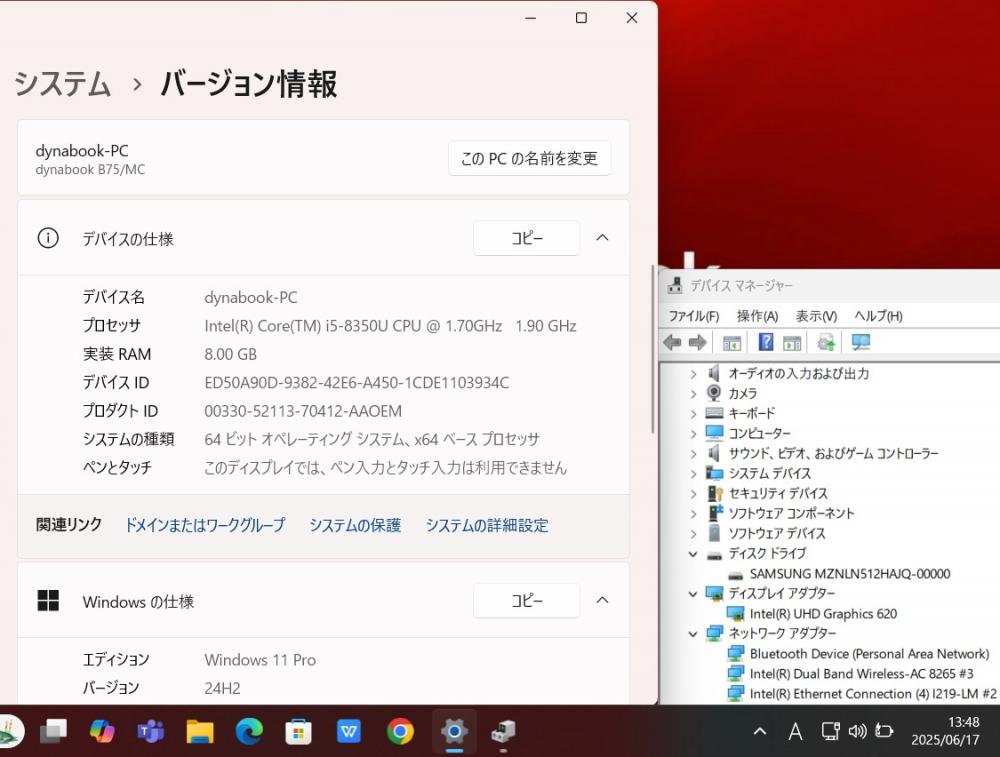Open the blue W app on the taskbar

click(348, 731)
